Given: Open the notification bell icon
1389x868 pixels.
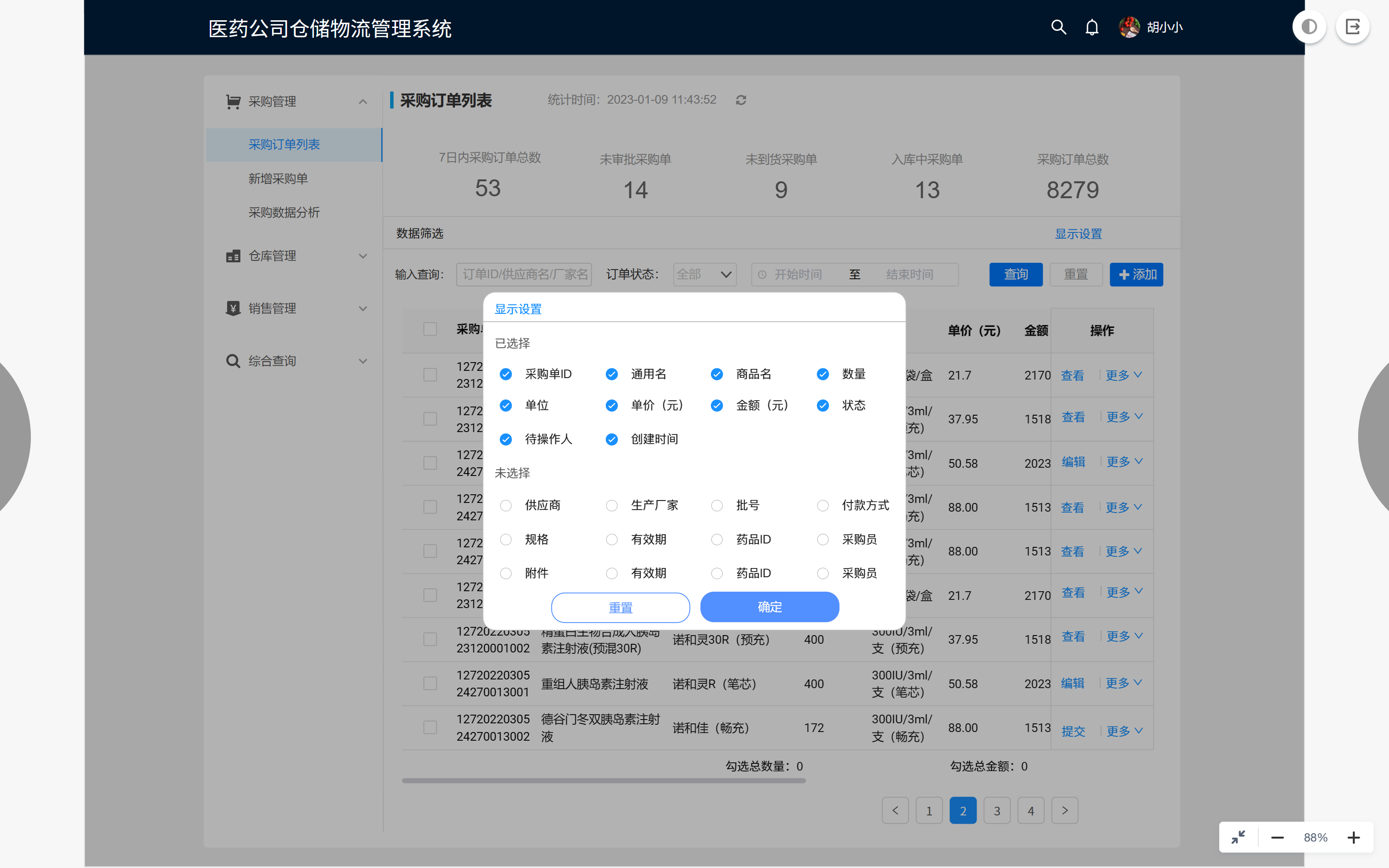Looking at the screenshot, I should point(1092,27).
